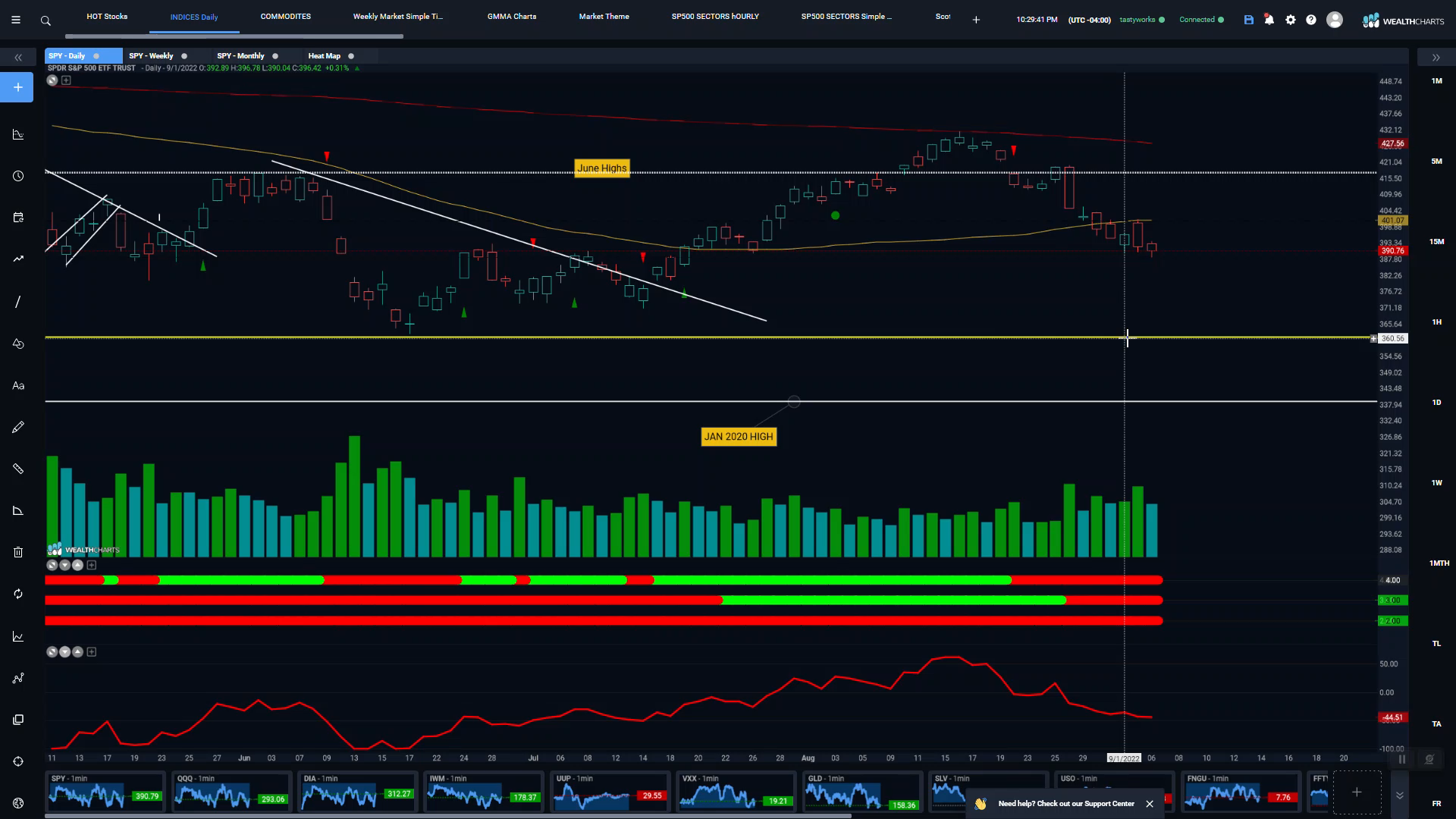Click the save layout disk icon

pyautogui.click(x=1248, y=20)
